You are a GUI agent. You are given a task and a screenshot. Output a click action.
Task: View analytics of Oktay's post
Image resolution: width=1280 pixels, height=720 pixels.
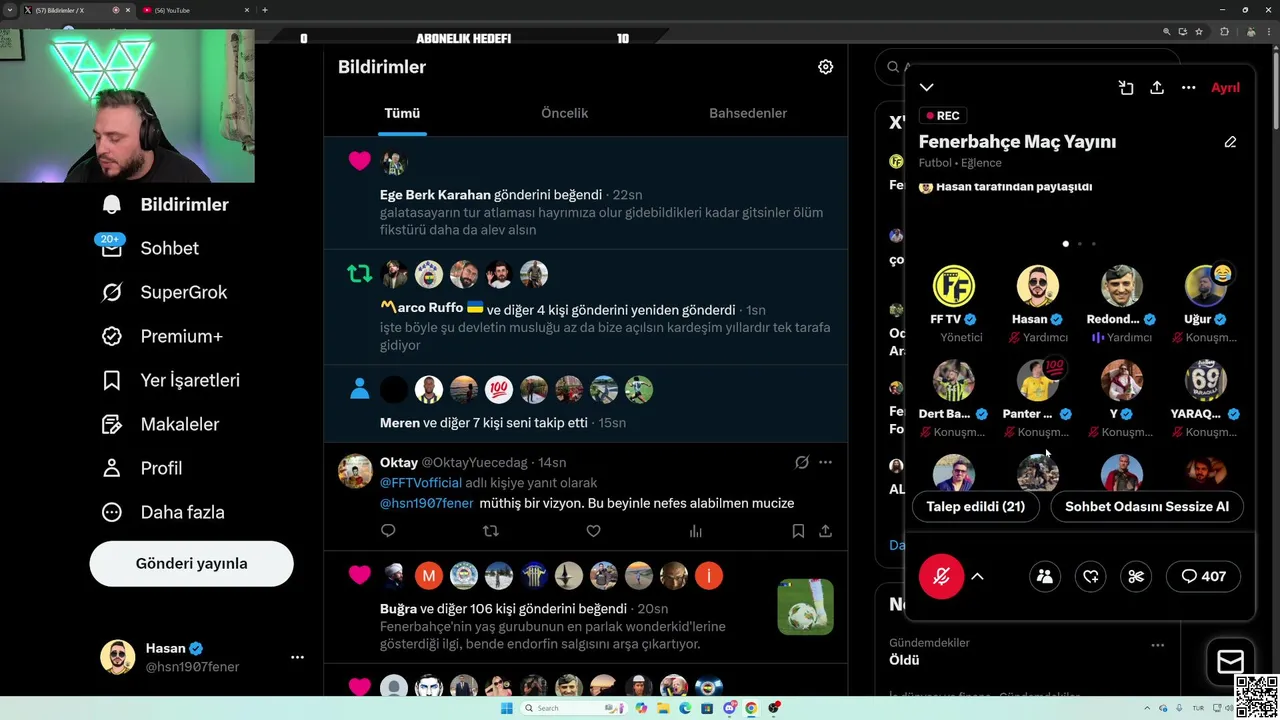696,531
